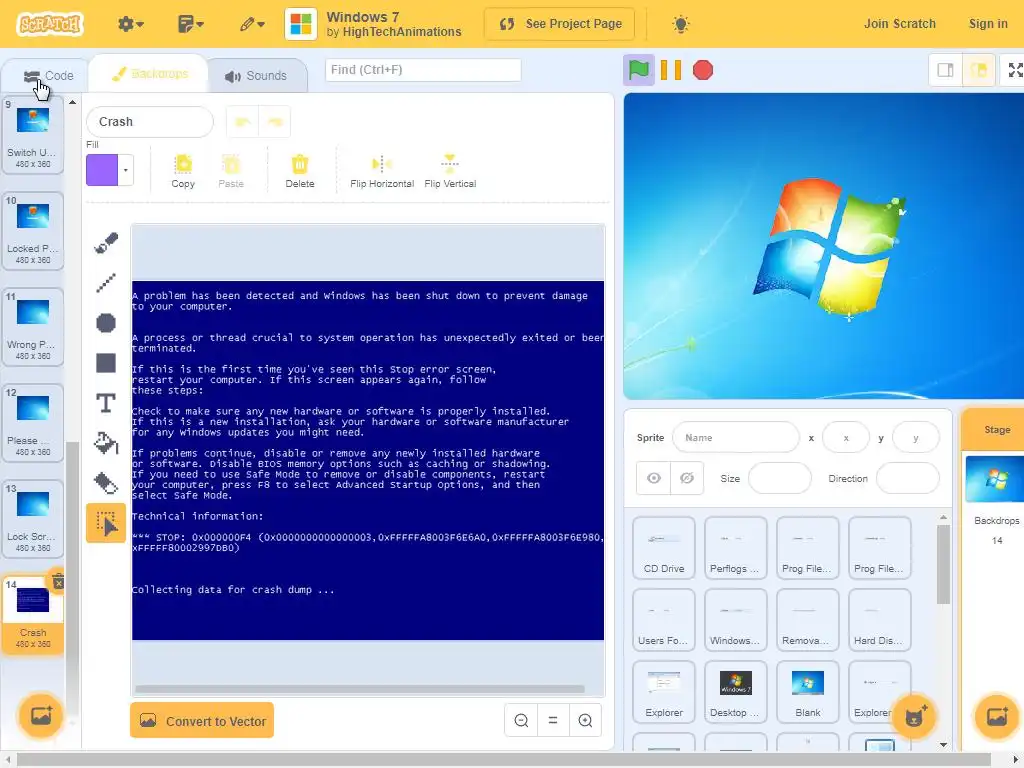Click the sprite Direction field

tap(907, 478)
